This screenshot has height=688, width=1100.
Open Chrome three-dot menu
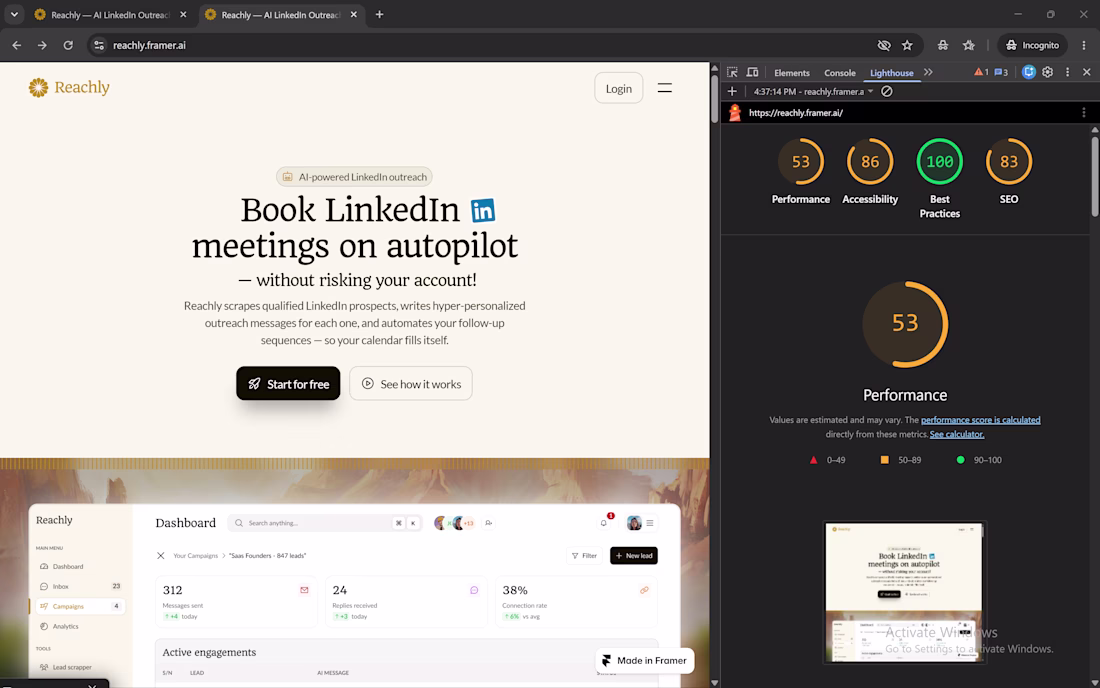(x=1084, y=45)
